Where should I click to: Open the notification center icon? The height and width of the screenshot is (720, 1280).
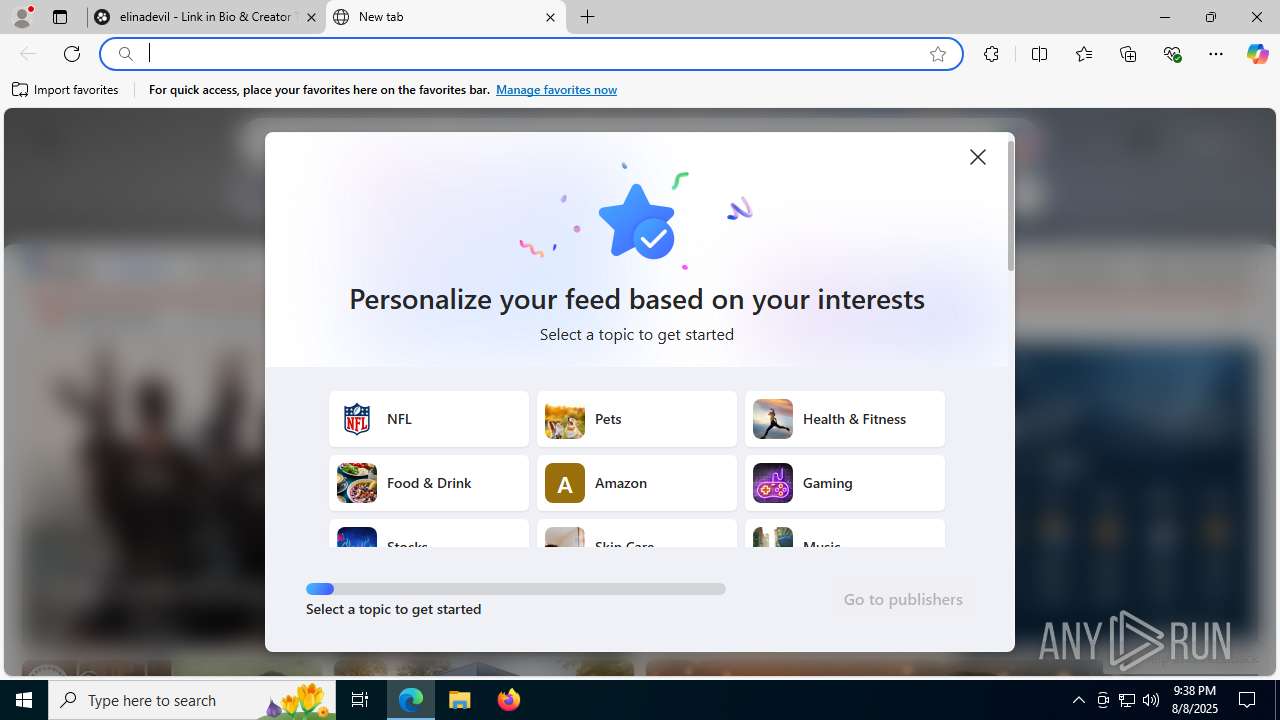point(1248,700)
